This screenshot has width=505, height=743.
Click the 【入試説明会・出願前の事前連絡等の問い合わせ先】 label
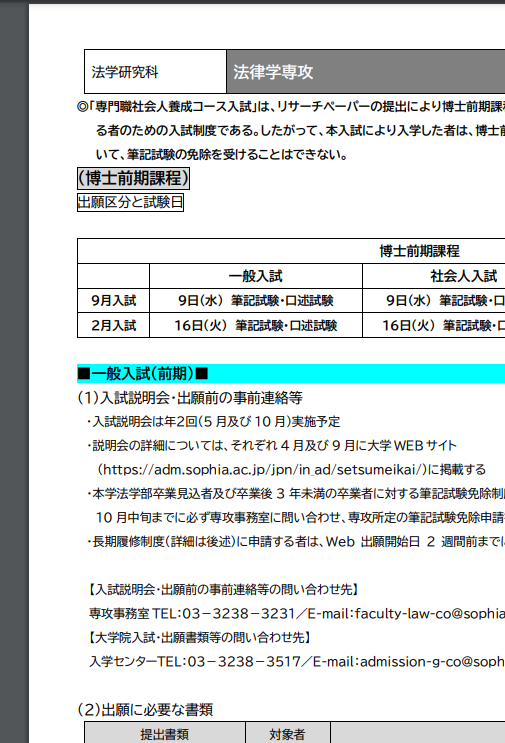(224, 589)
